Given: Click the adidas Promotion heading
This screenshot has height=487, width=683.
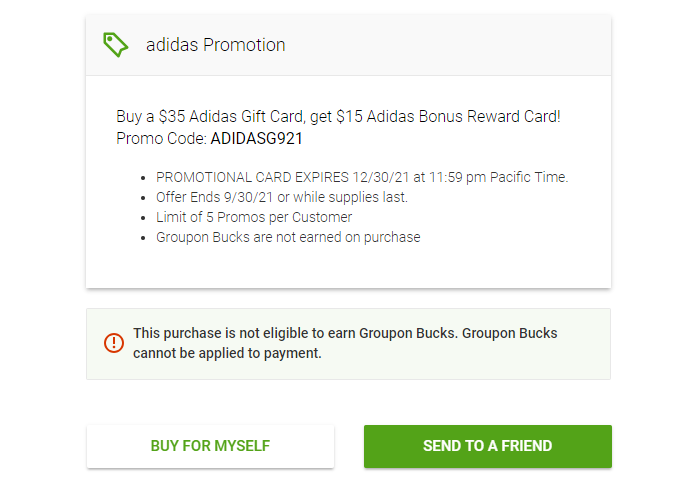Looking at the screenshot, I should (x=215, y=45).
